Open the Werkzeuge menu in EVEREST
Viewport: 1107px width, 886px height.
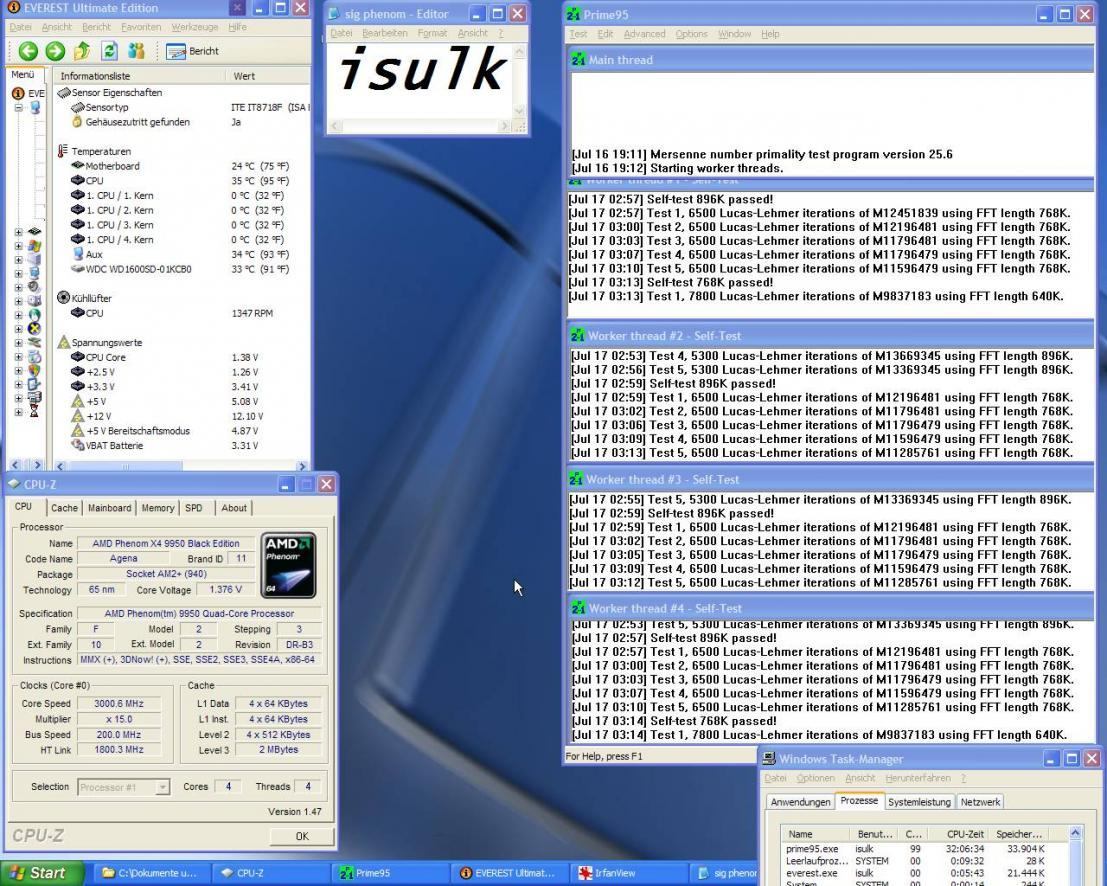194,27
